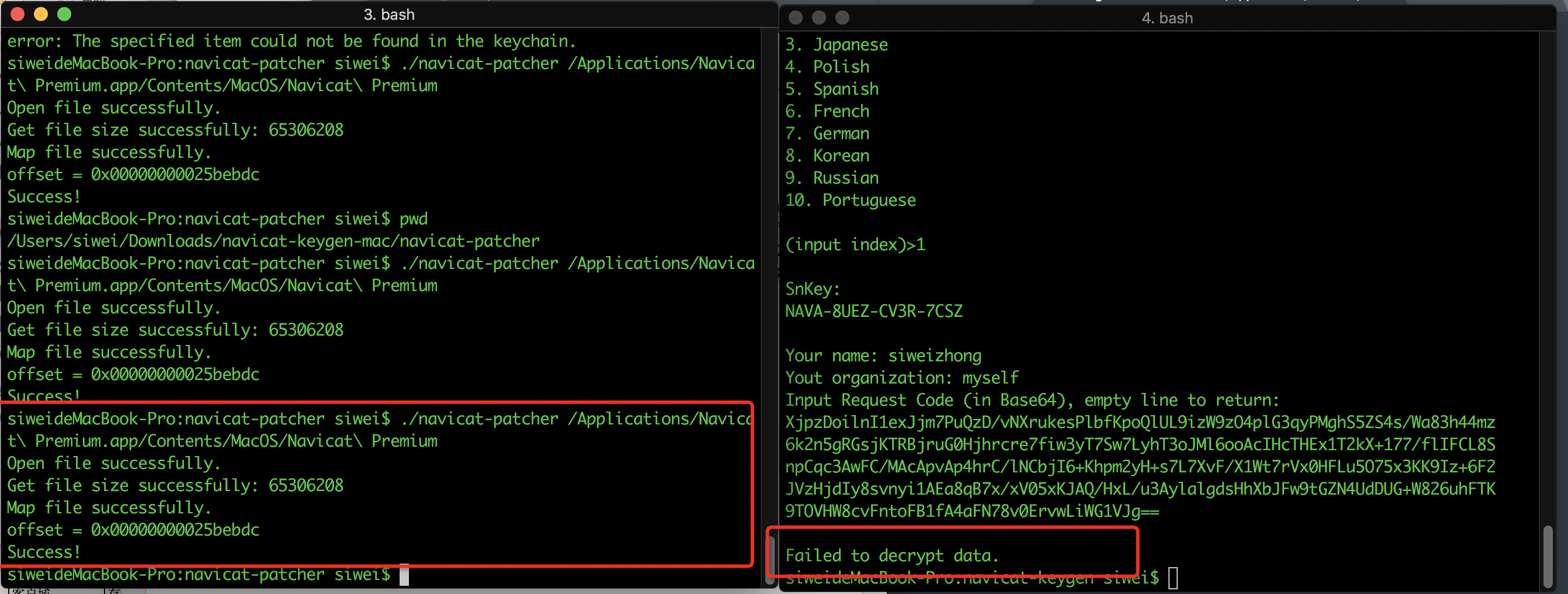Screen dimensions: 1568x594
Task: Click '9. Russian' language entry
Action: [831, 178]
